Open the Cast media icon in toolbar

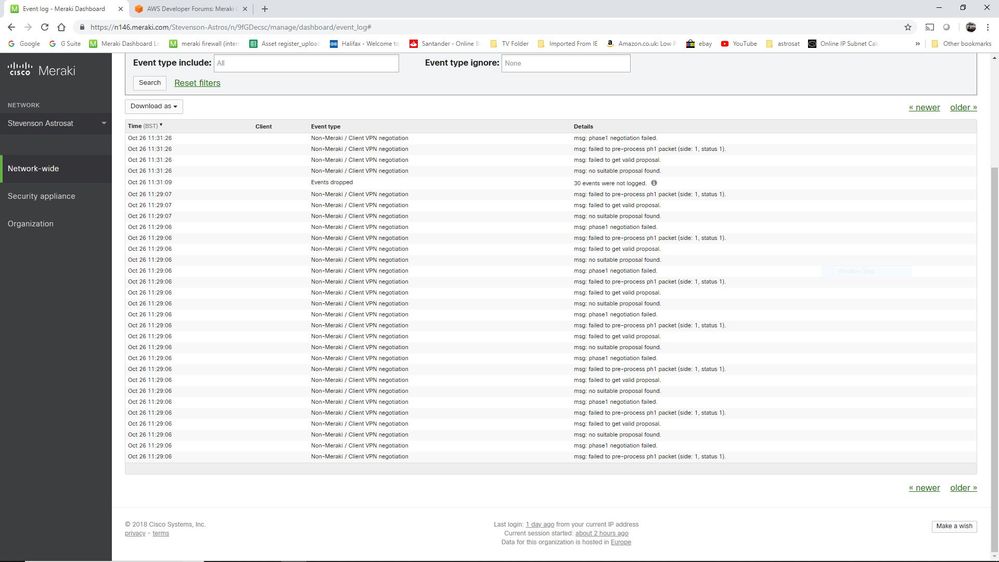930,27
